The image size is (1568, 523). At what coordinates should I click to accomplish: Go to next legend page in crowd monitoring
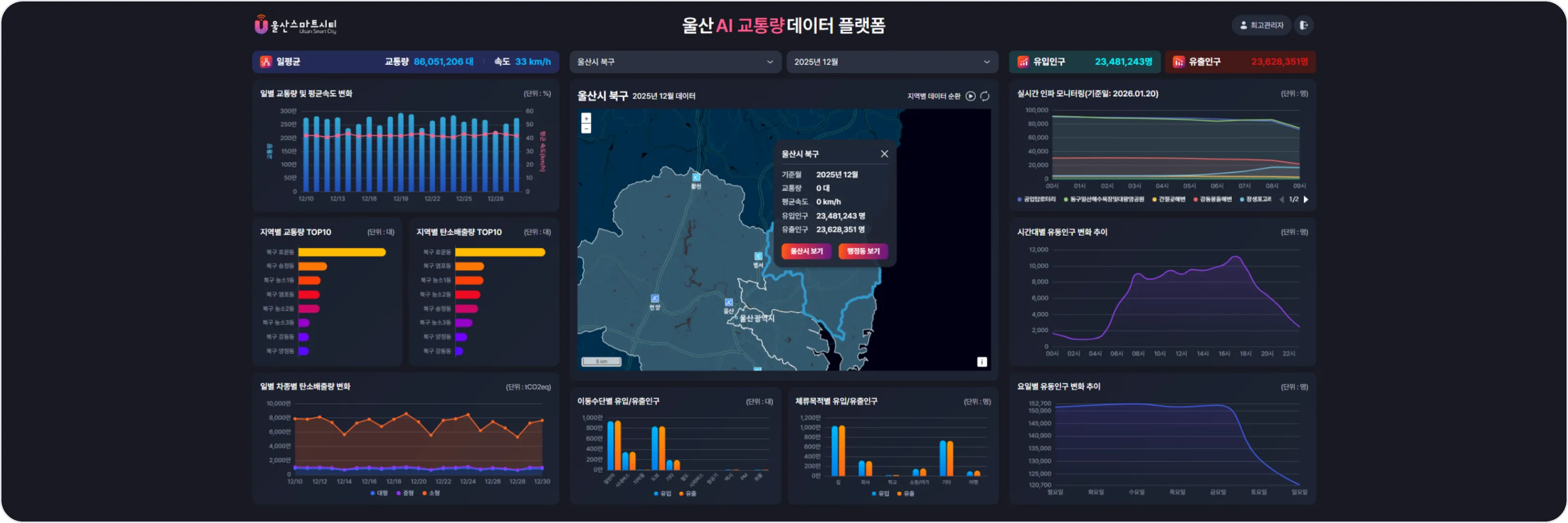(1308, 199)
